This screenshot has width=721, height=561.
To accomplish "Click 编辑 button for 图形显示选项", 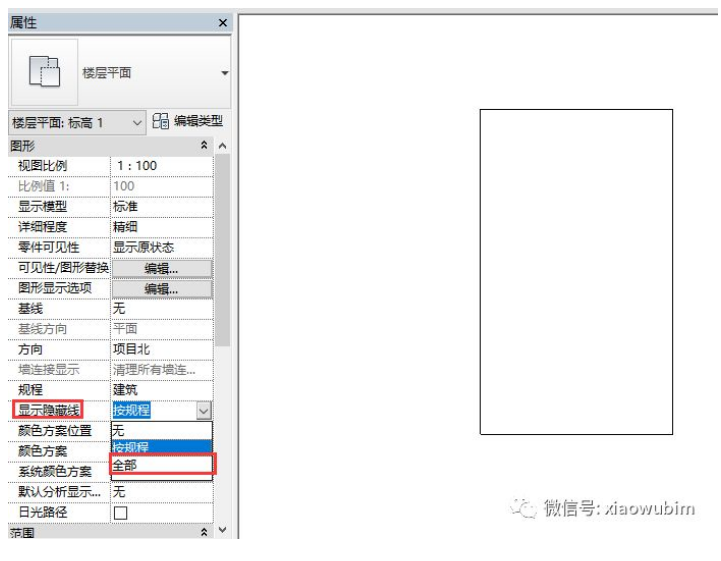I will 162,289.
